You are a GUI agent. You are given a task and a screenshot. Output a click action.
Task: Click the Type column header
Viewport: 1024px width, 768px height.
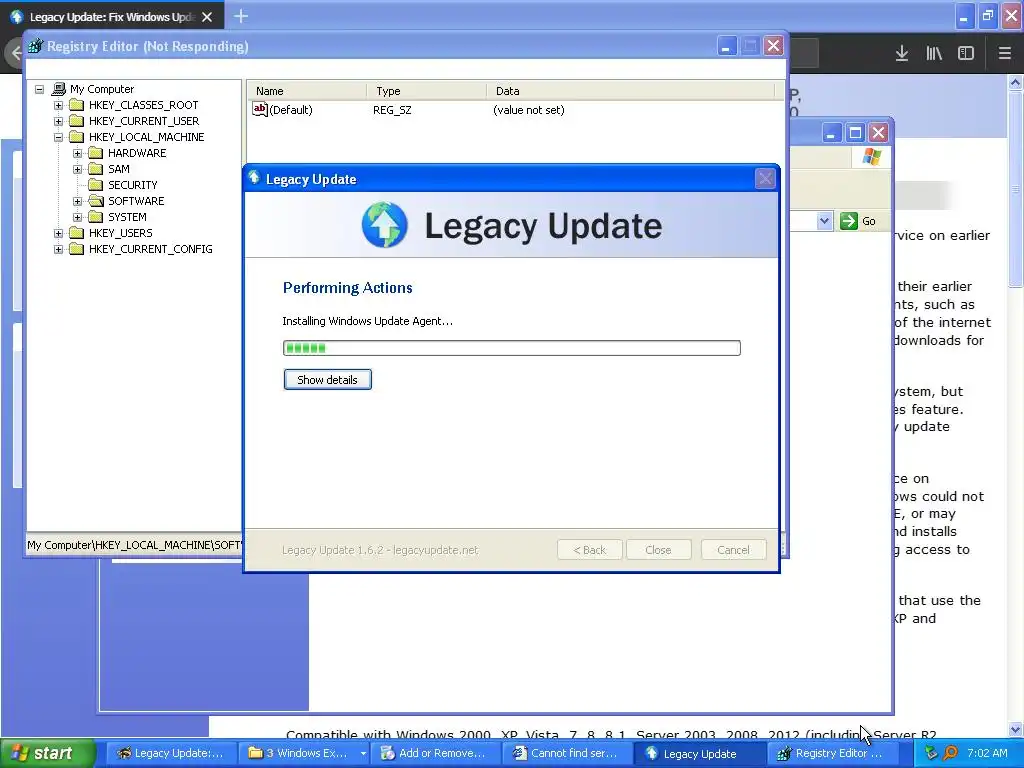pos(426,91)
